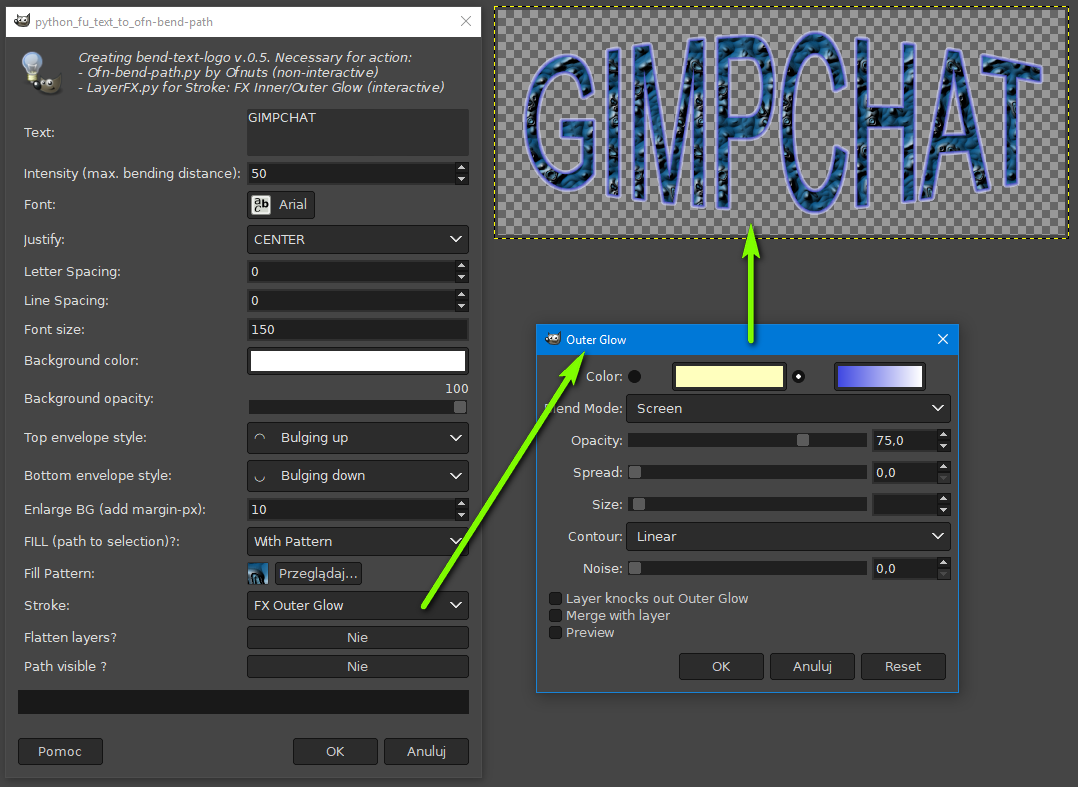Open the Justify CENTER dropdown
The image size is (1078, 787).
coord(358,239)
